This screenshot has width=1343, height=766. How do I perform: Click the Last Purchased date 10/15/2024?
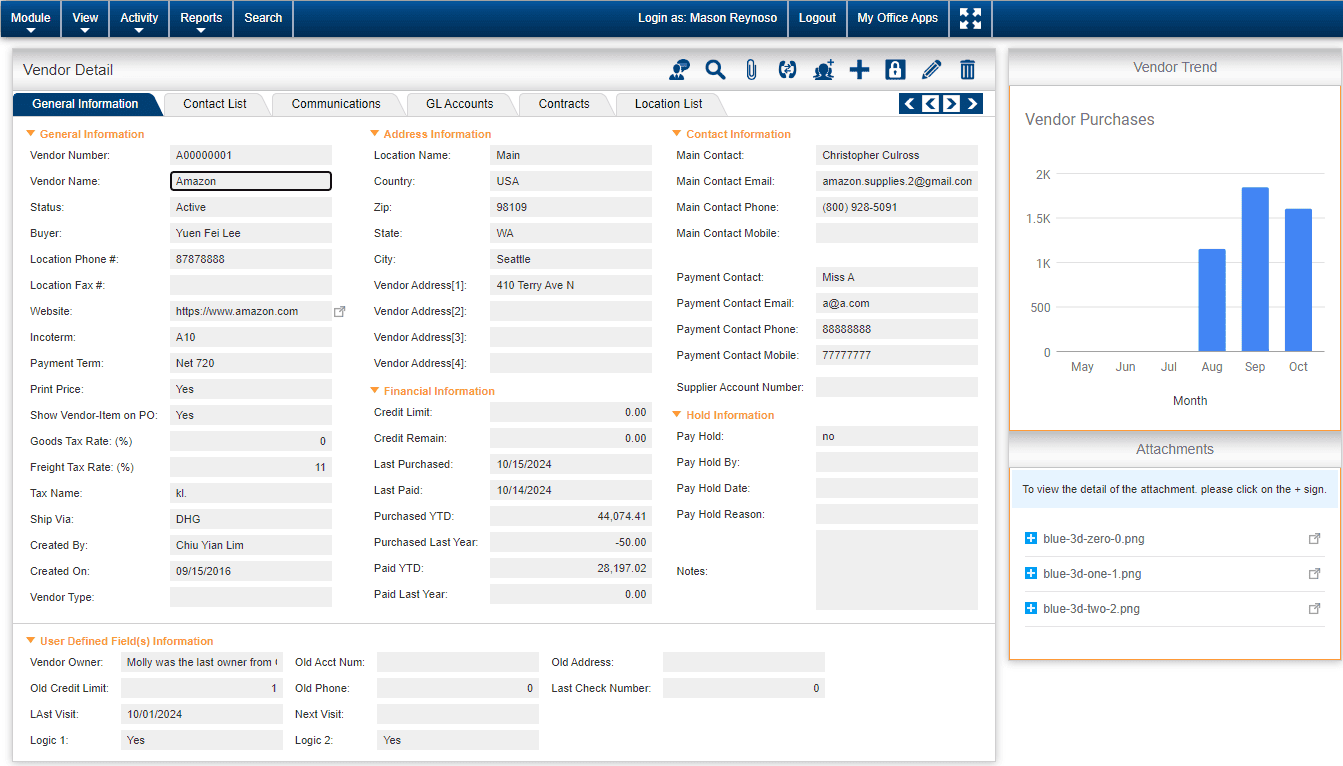(x=571, y=464)
